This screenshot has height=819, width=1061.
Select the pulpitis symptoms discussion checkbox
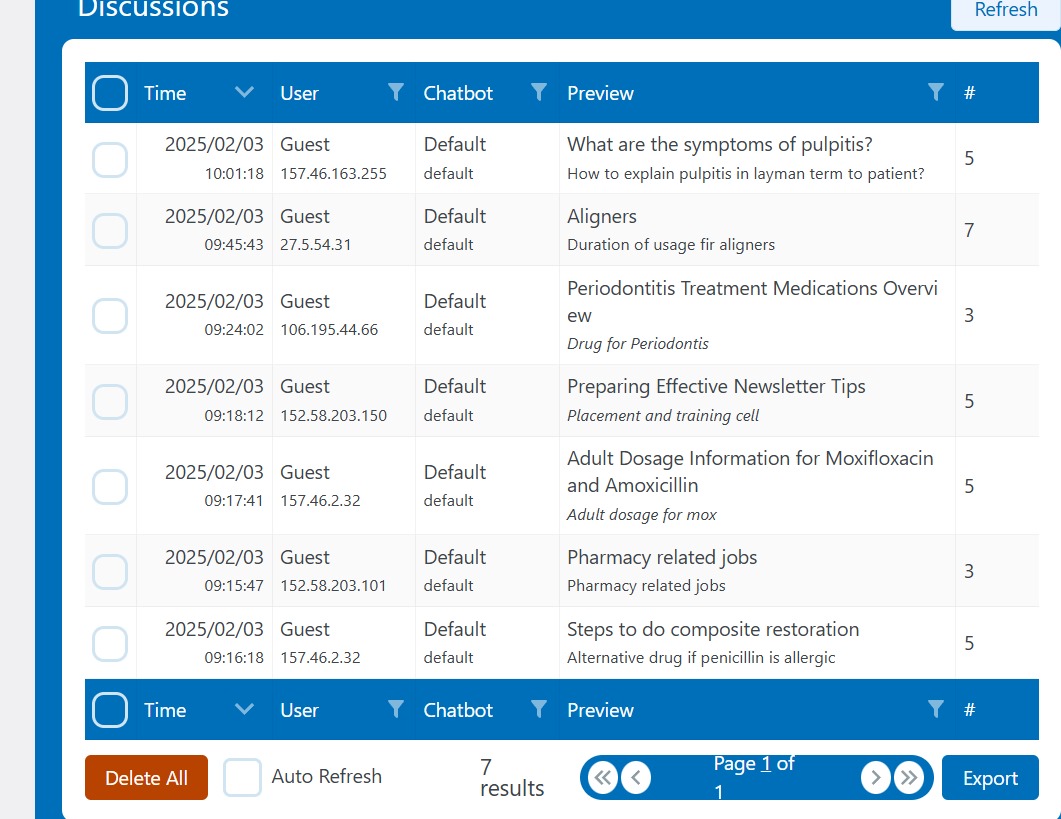click(x=110, y=159)
